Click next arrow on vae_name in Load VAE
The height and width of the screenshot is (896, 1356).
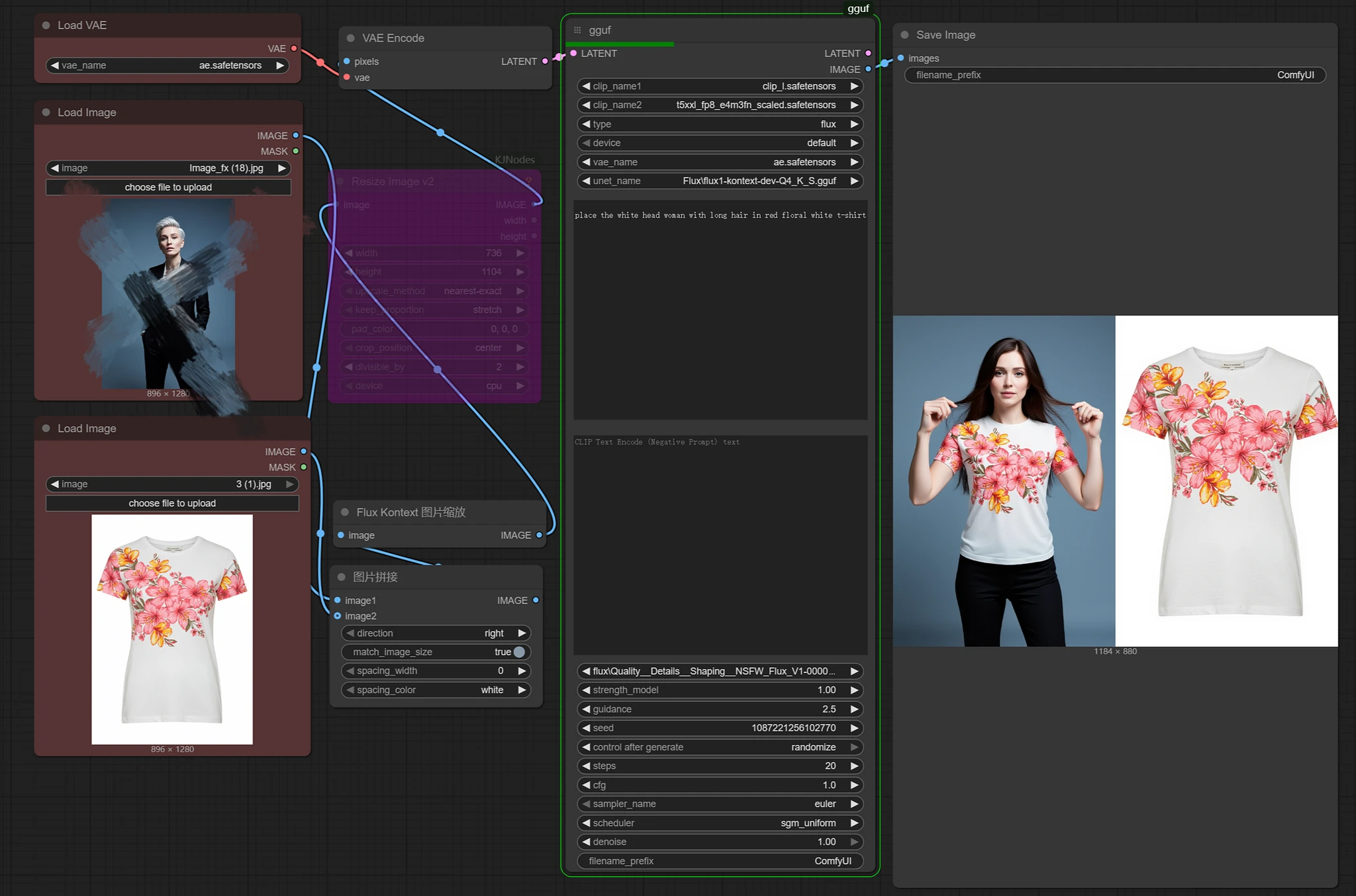coord(280,66)
